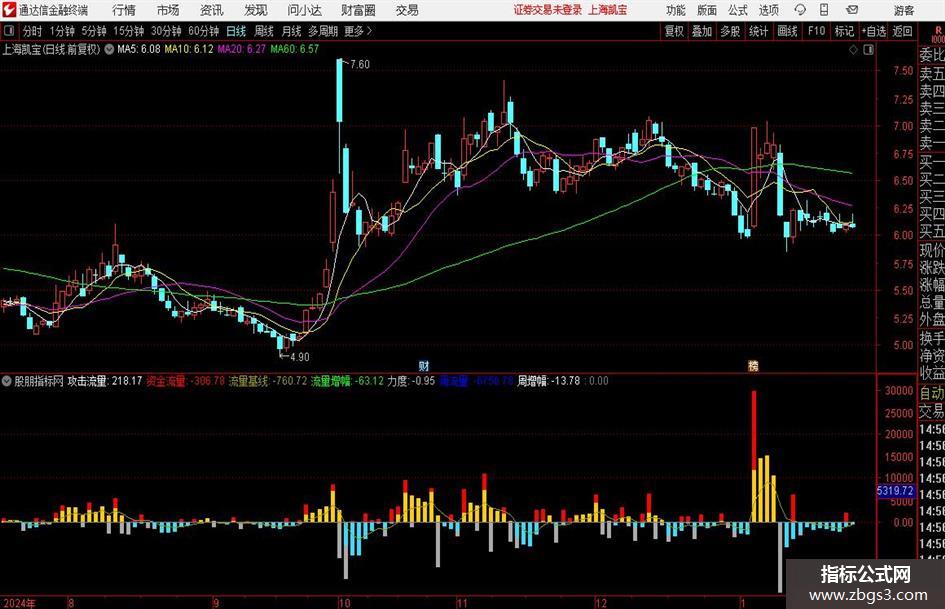Screen dimensions: 945x609
Task: Click the tall red bar in indicator panel
Action: click(753, 429)
